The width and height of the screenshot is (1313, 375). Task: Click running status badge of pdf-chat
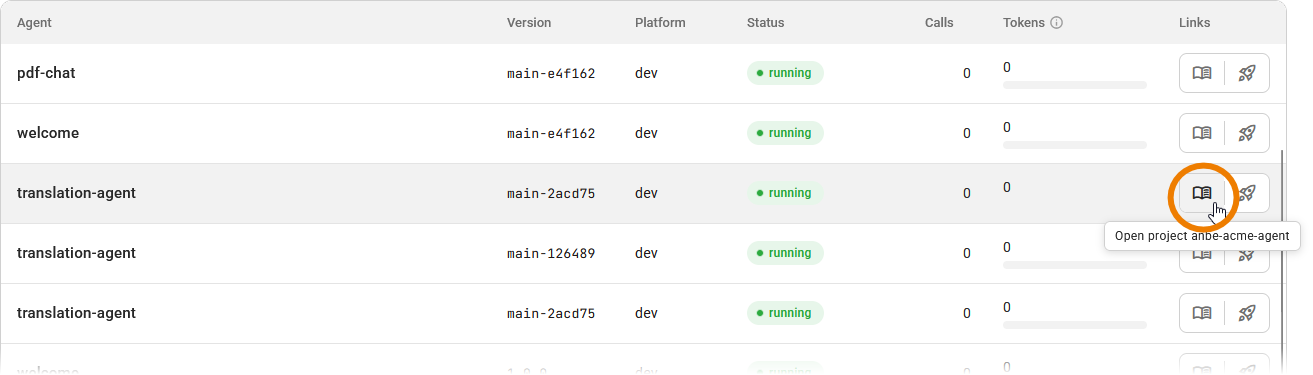(785, 73)
